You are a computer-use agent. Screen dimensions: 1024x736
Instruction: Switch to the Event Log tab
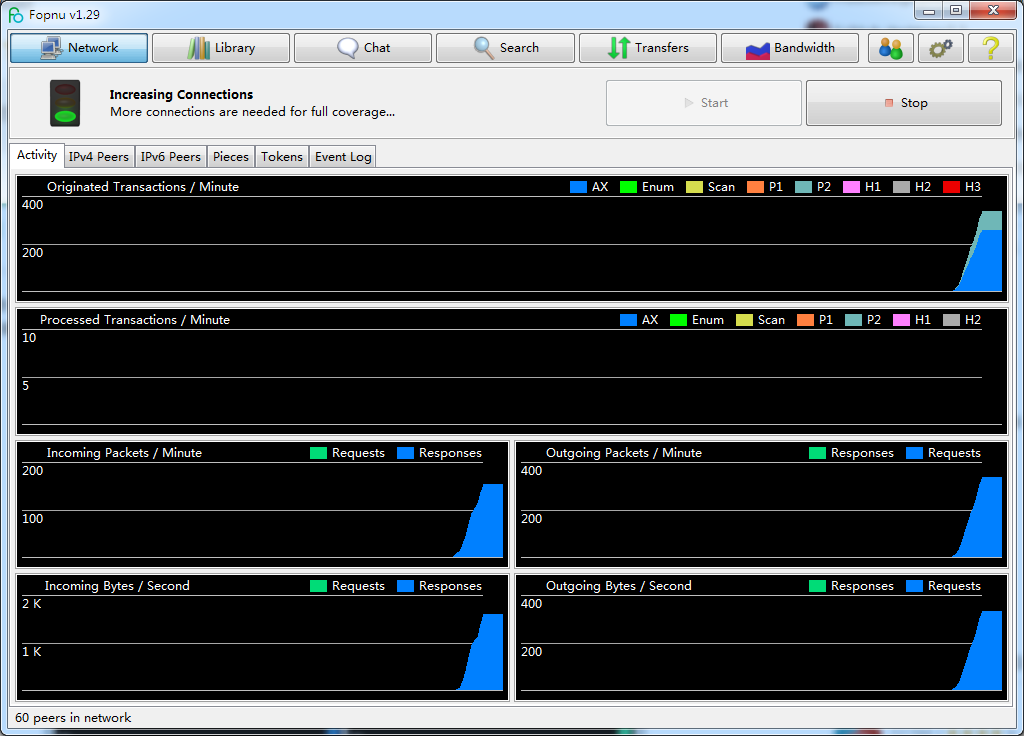[343, 157]
